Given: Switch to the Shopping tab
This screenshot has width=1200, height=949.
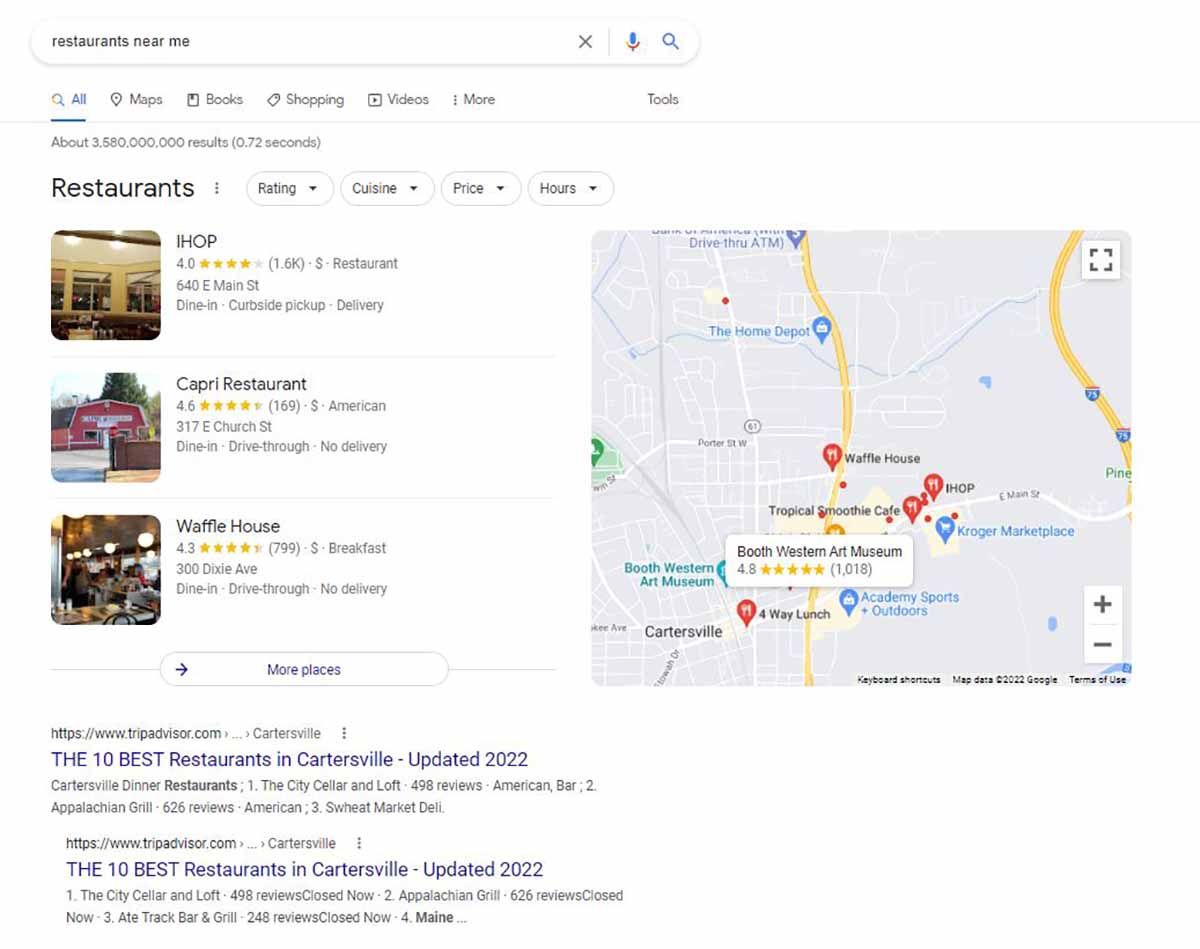Looking at the screenshot, I should click(x=305, y=99).
